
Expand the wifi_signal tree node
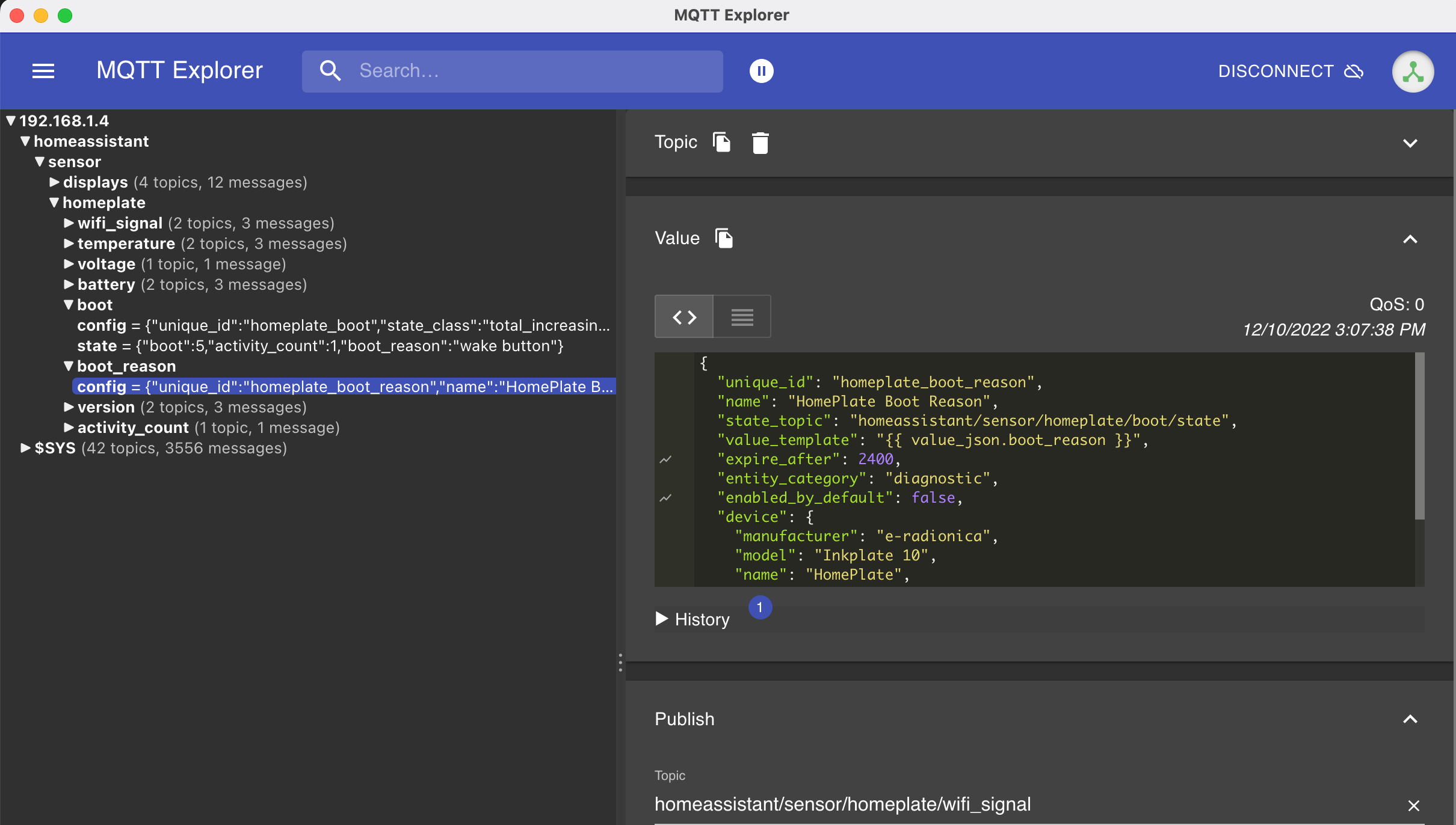(69, 224)
